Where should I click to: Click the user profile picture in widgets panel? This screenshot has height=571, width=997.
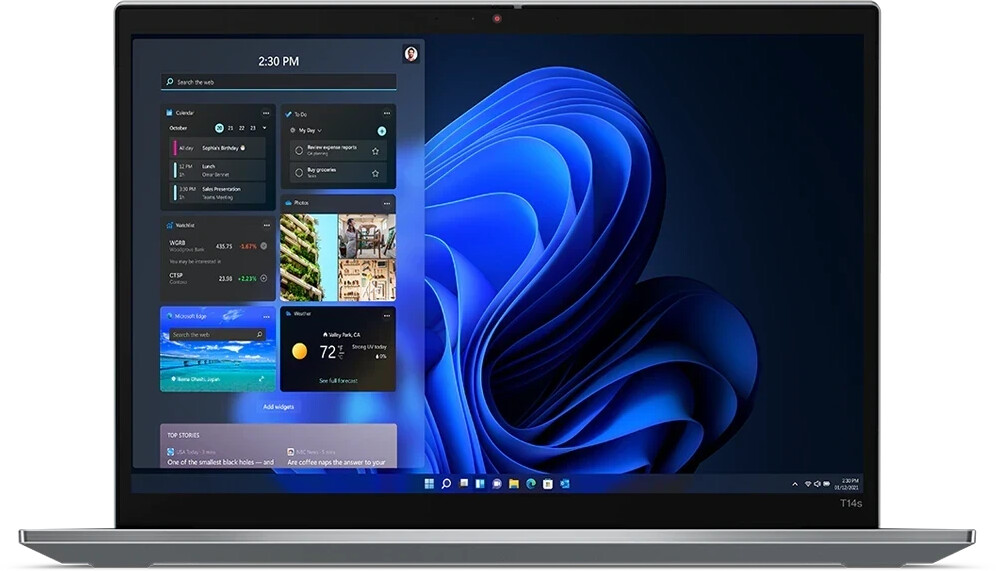click(x=410, y=54)
